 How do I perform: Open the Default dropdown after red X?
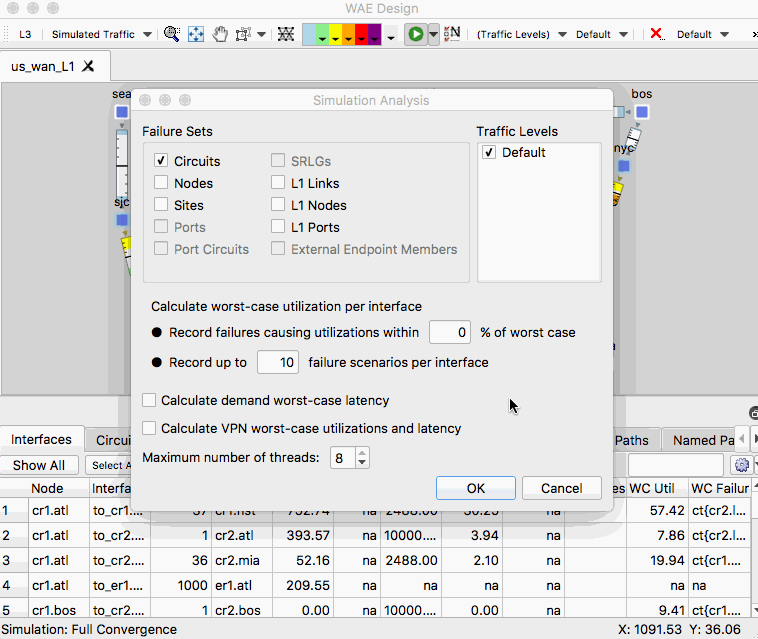coord(702,34)
